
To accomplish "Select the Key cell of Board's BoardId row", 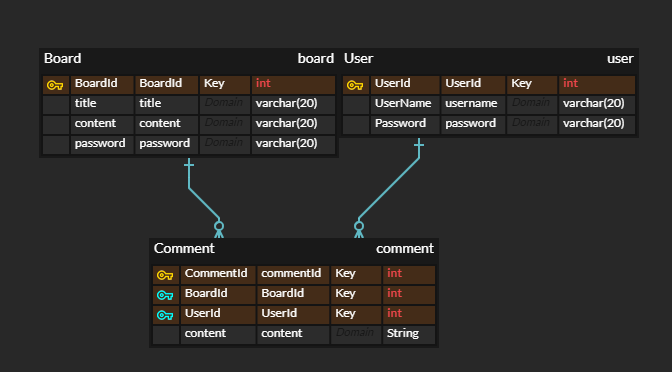I will click(x=225, y=84).
